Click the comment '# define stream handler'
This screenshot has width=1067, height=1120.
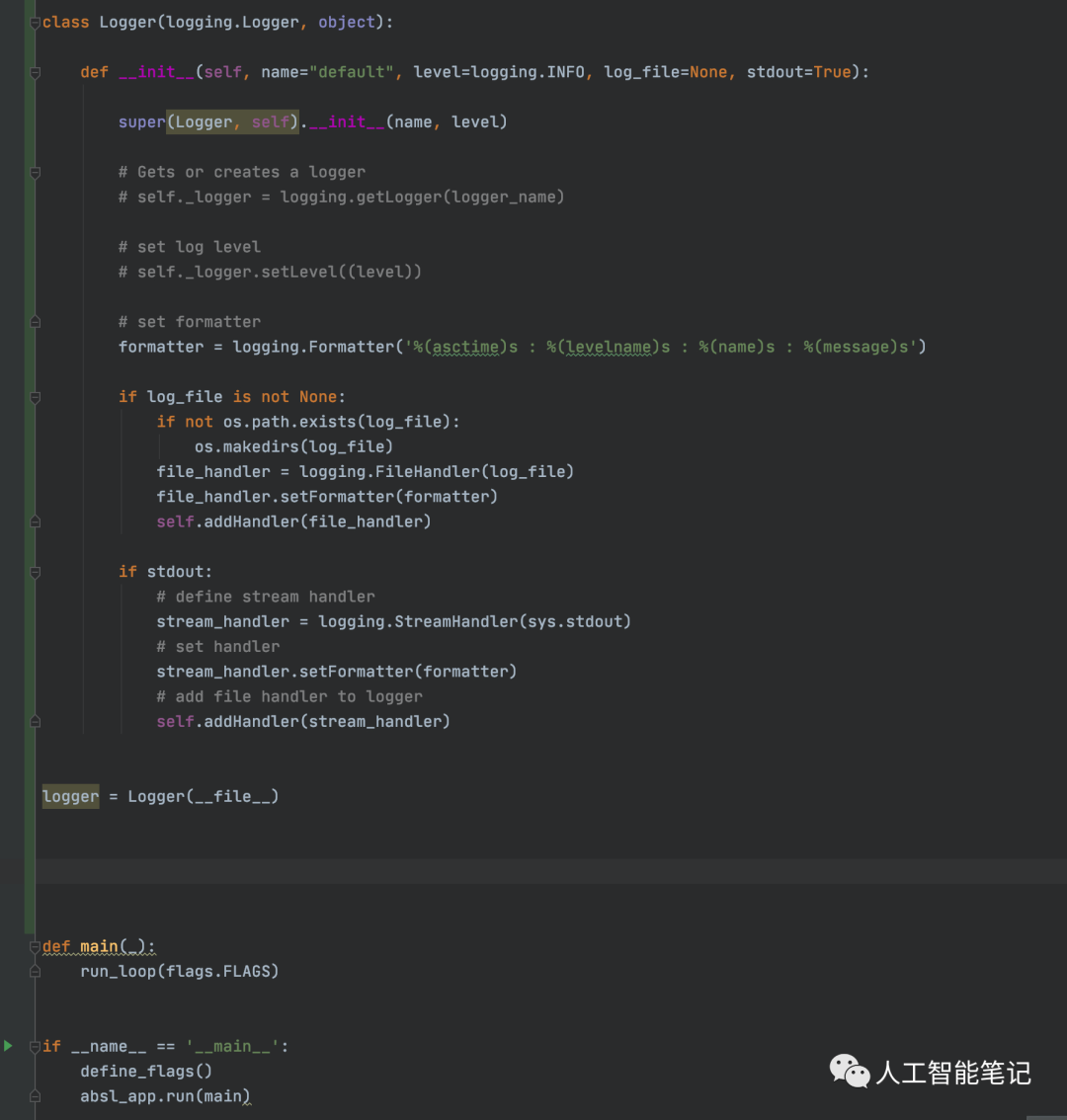pos(265,598)
